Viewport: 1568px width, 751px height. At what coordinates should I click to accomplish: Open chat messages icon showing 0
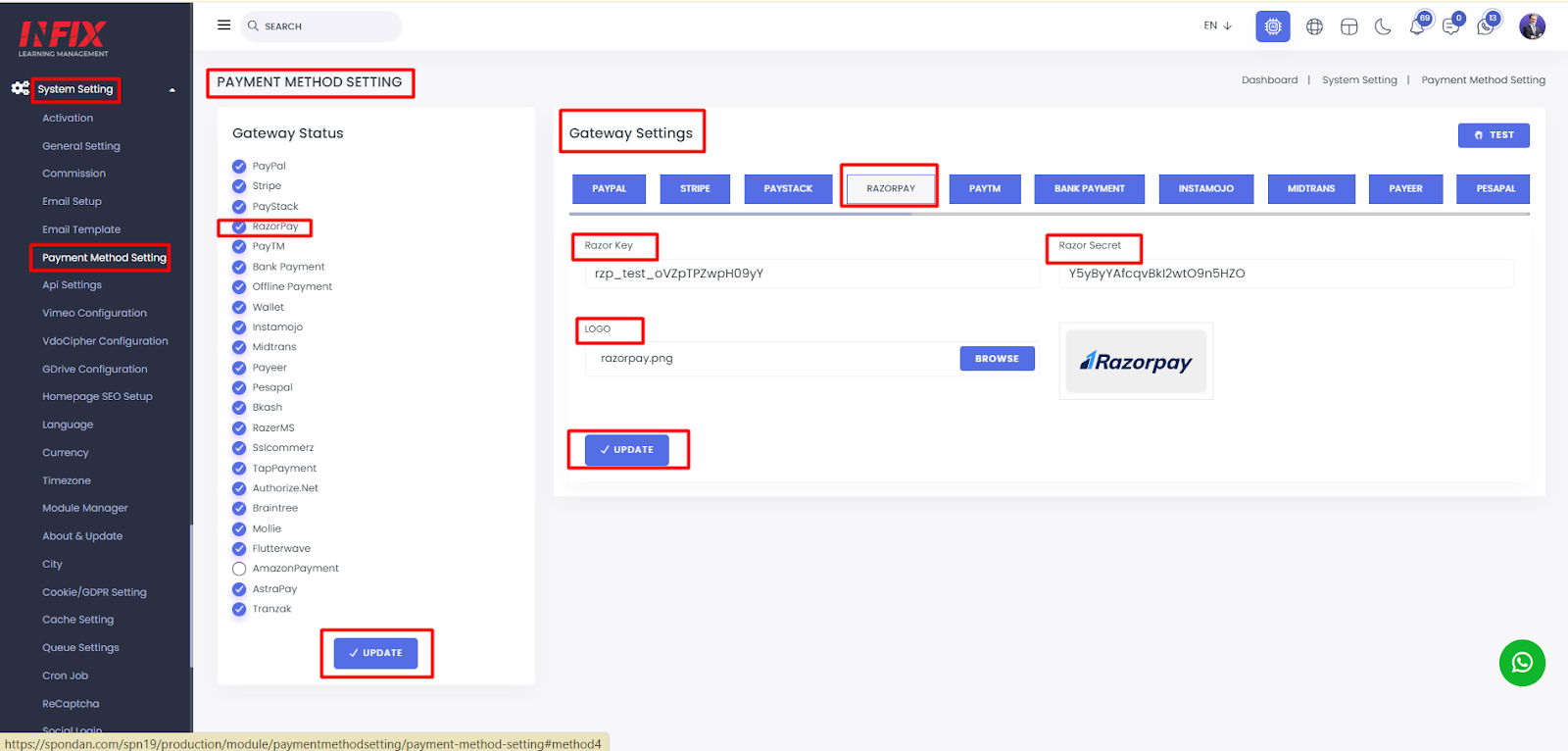[x=1452, y=25]
